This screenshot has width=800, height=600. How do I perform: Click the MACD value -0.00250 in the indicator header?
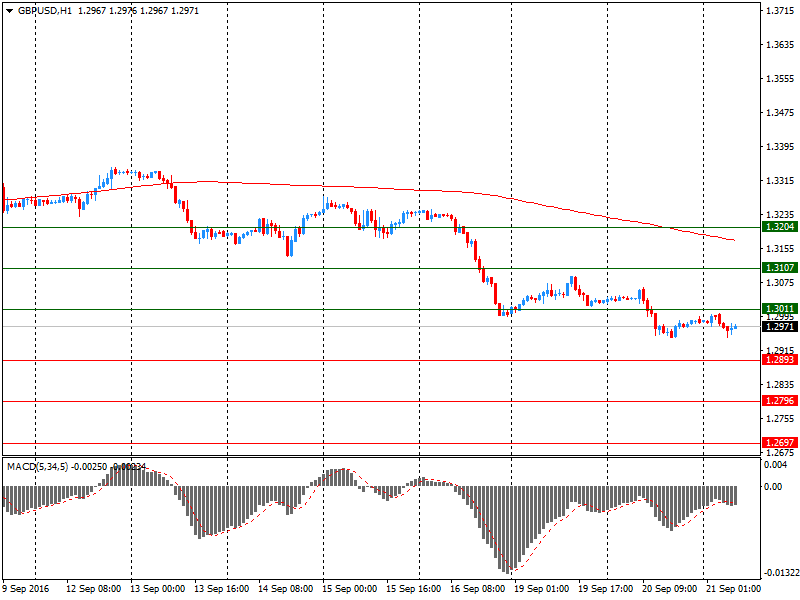tap(89, 467)
